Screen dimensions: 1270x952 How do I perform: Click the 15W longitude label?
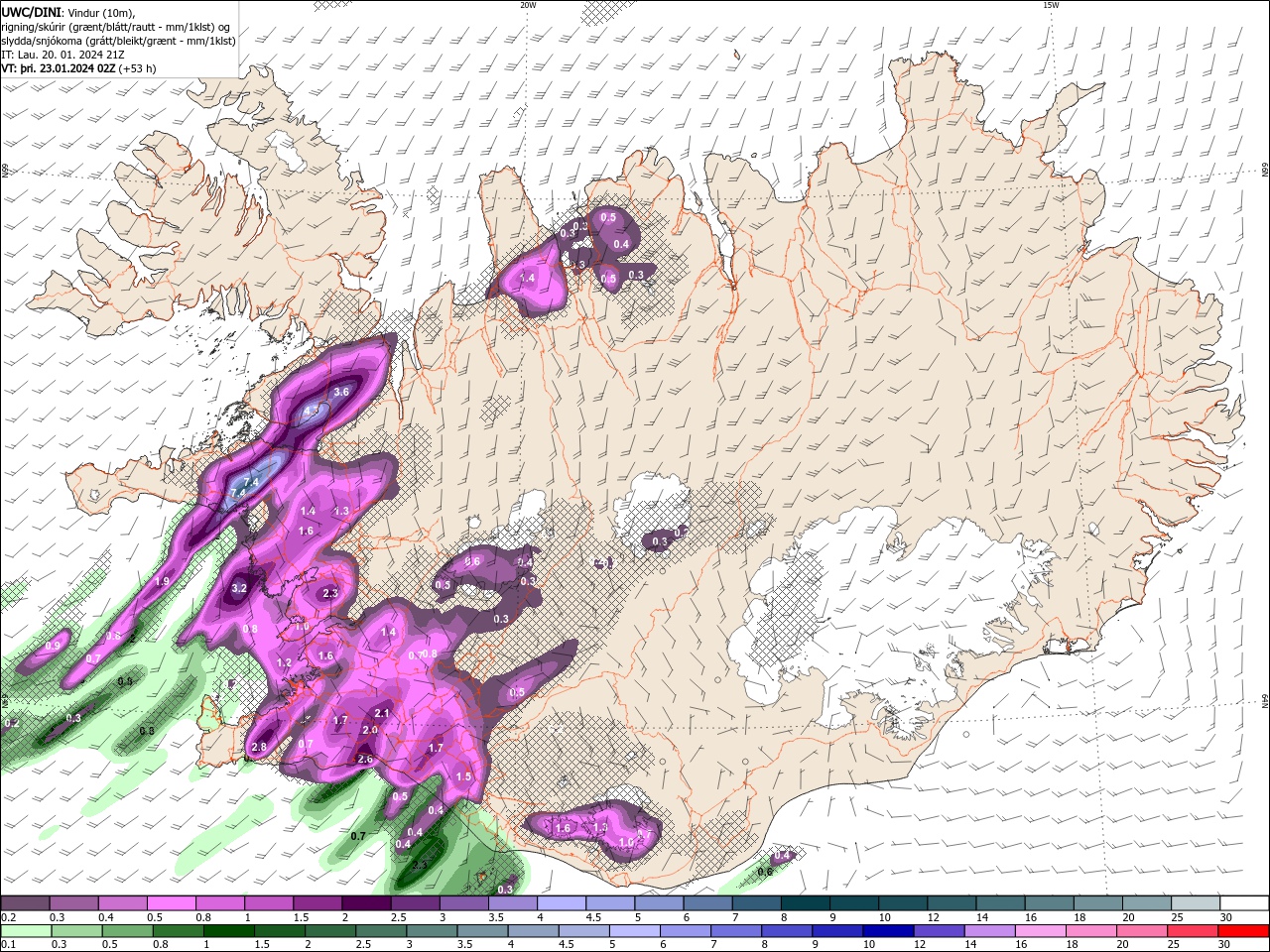coord(1050,5)
